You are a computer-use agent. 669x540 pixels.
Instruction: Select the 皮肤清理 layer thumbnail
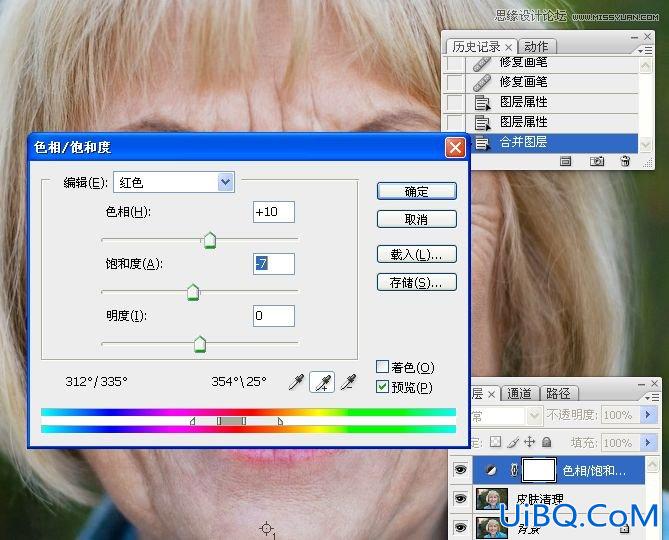pos(492,499)
